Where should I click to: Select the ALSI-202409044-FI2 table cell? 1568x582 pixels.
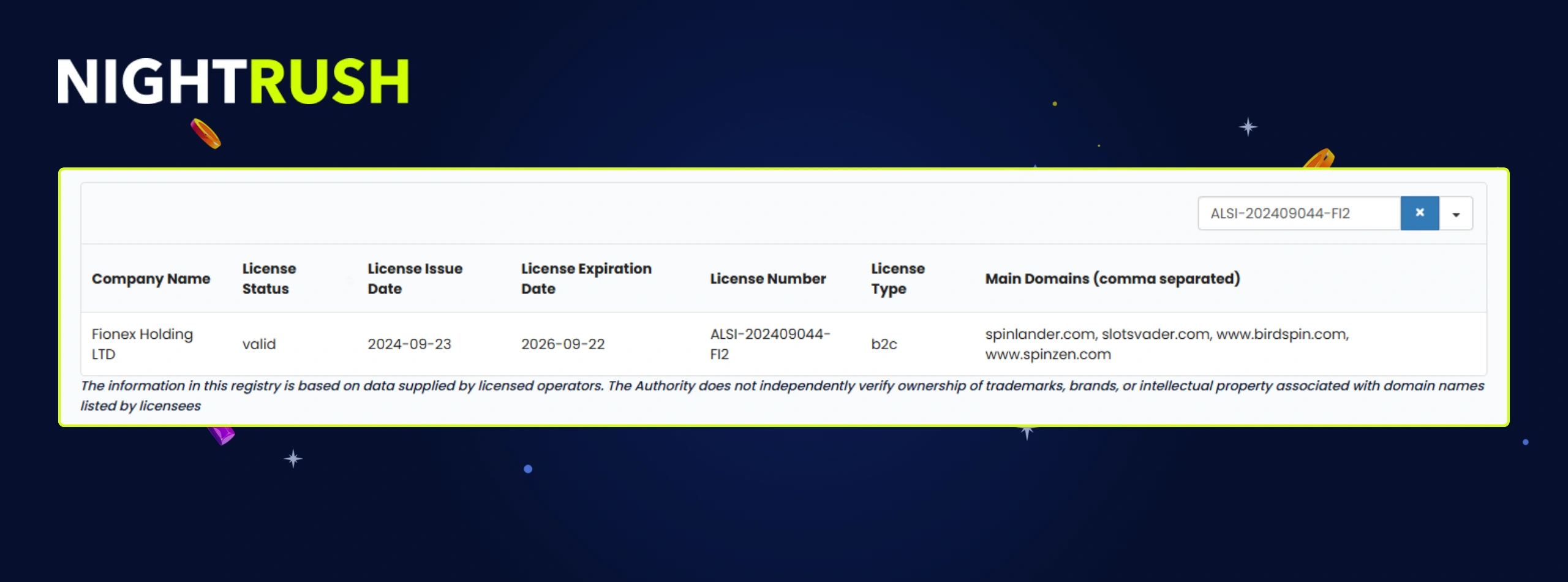click(770, 344)
